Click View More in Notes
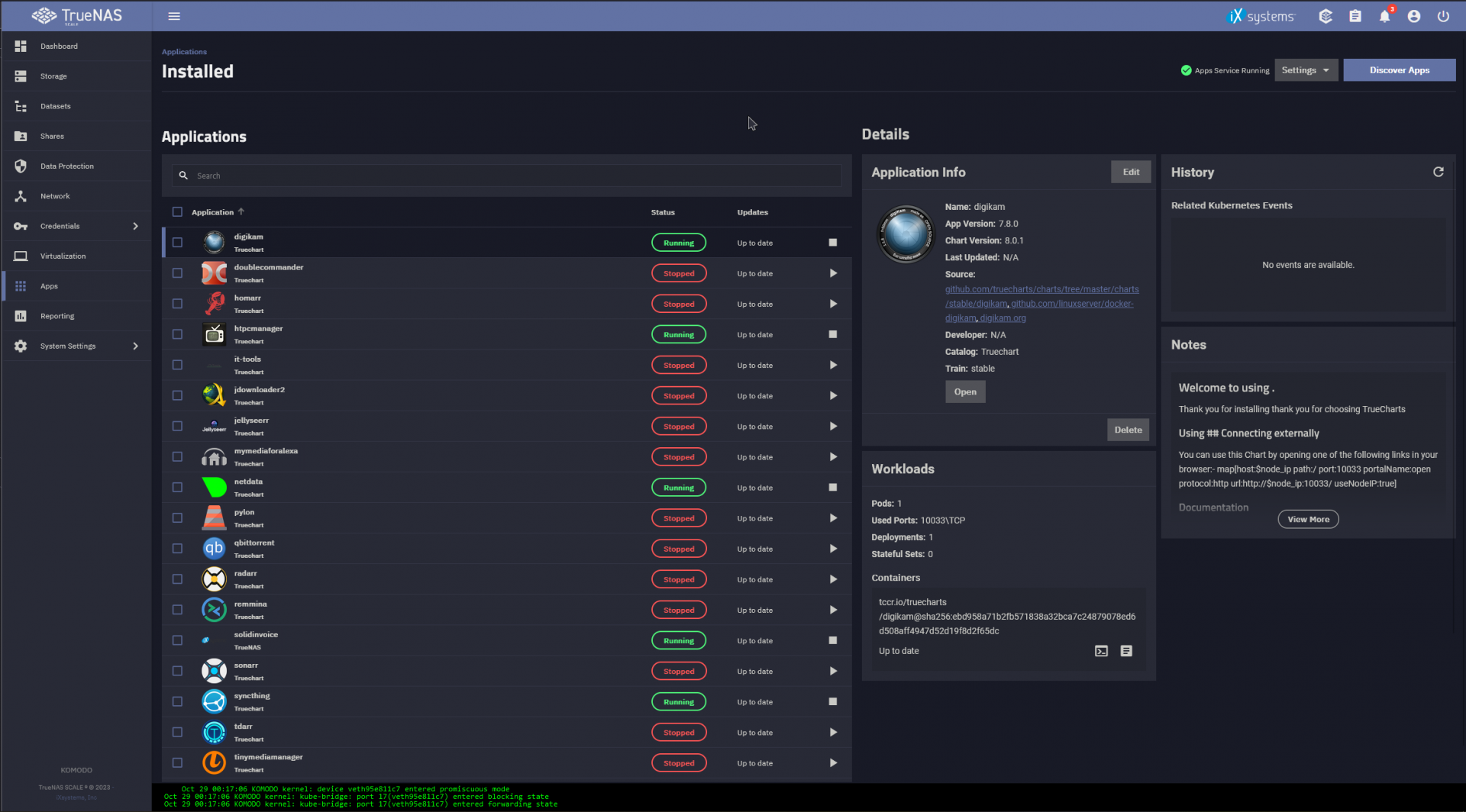 pos(1308,519)
